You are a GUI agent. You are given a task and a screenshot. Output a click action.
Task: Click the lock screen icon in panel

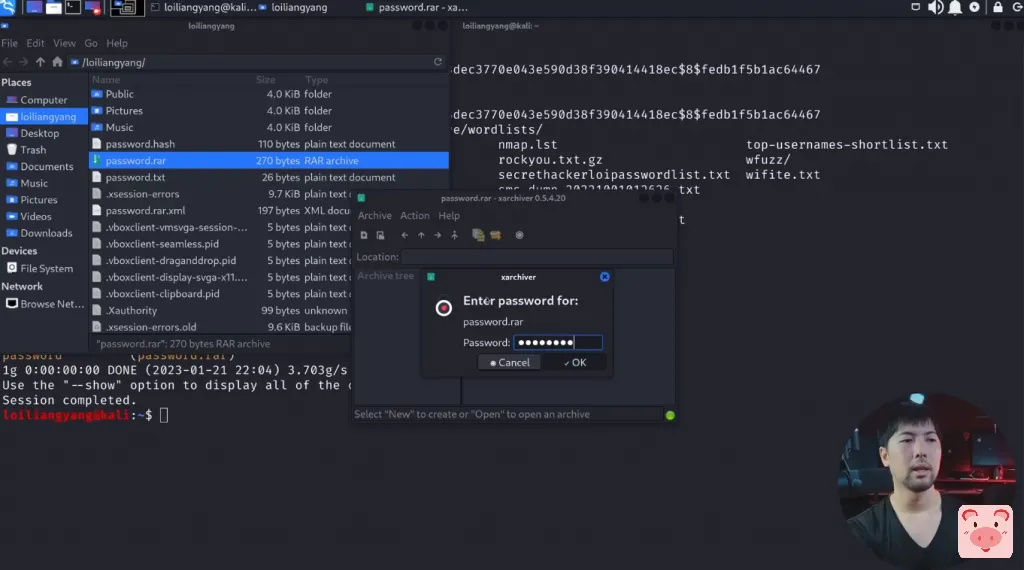tap(998, 7)
